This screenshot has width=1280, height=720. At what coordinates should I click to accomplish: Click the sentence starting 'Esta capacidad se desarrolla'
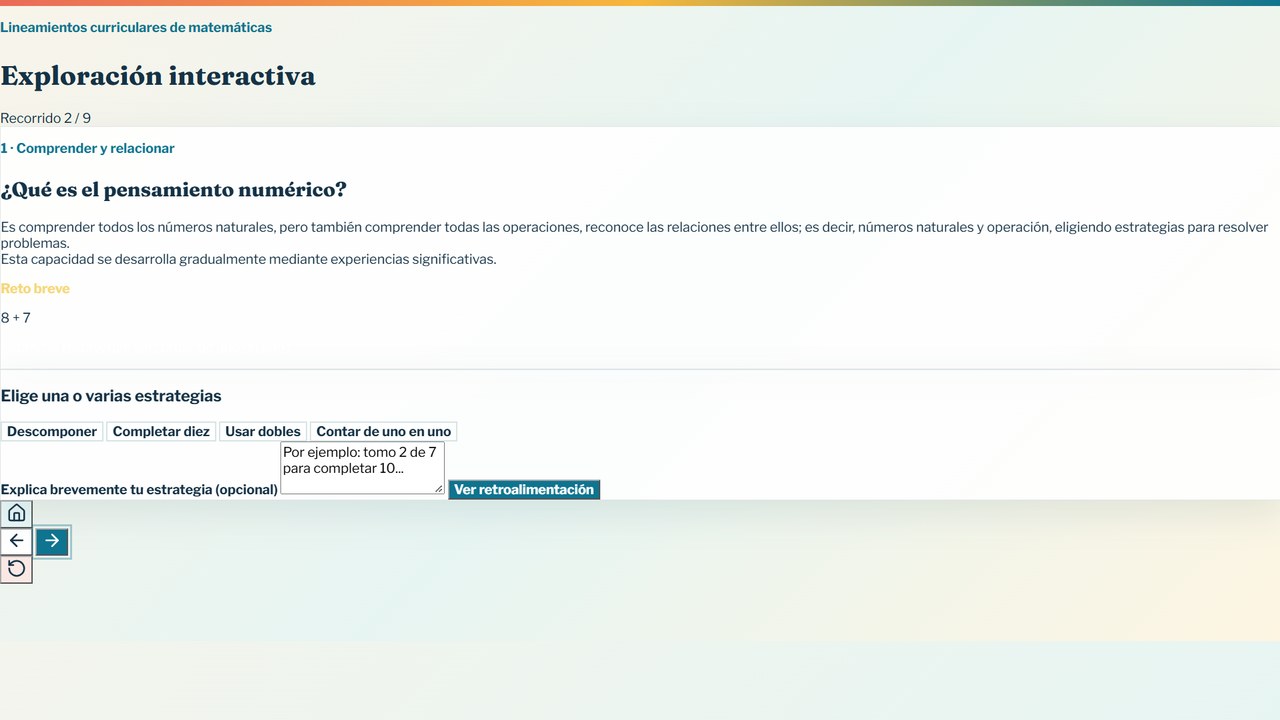(248, 260)
